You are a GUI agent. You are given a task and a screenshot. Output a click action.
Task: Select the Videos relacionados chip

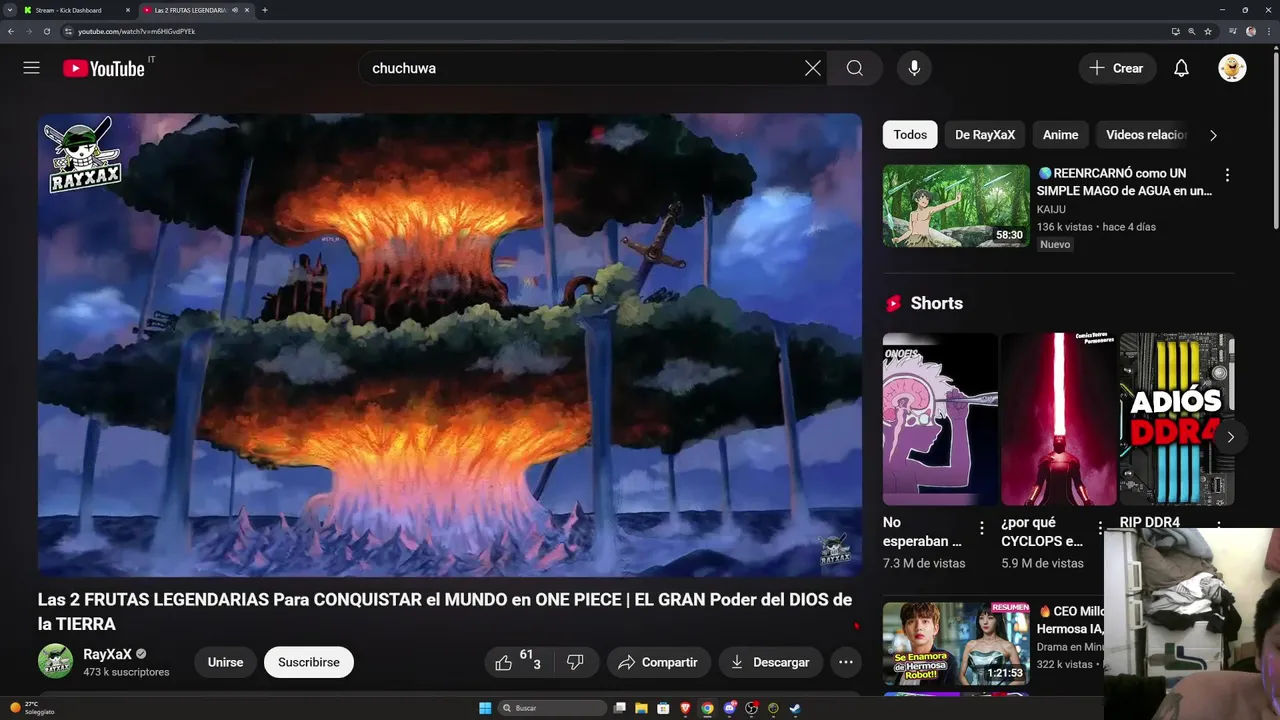point(1146,135)
